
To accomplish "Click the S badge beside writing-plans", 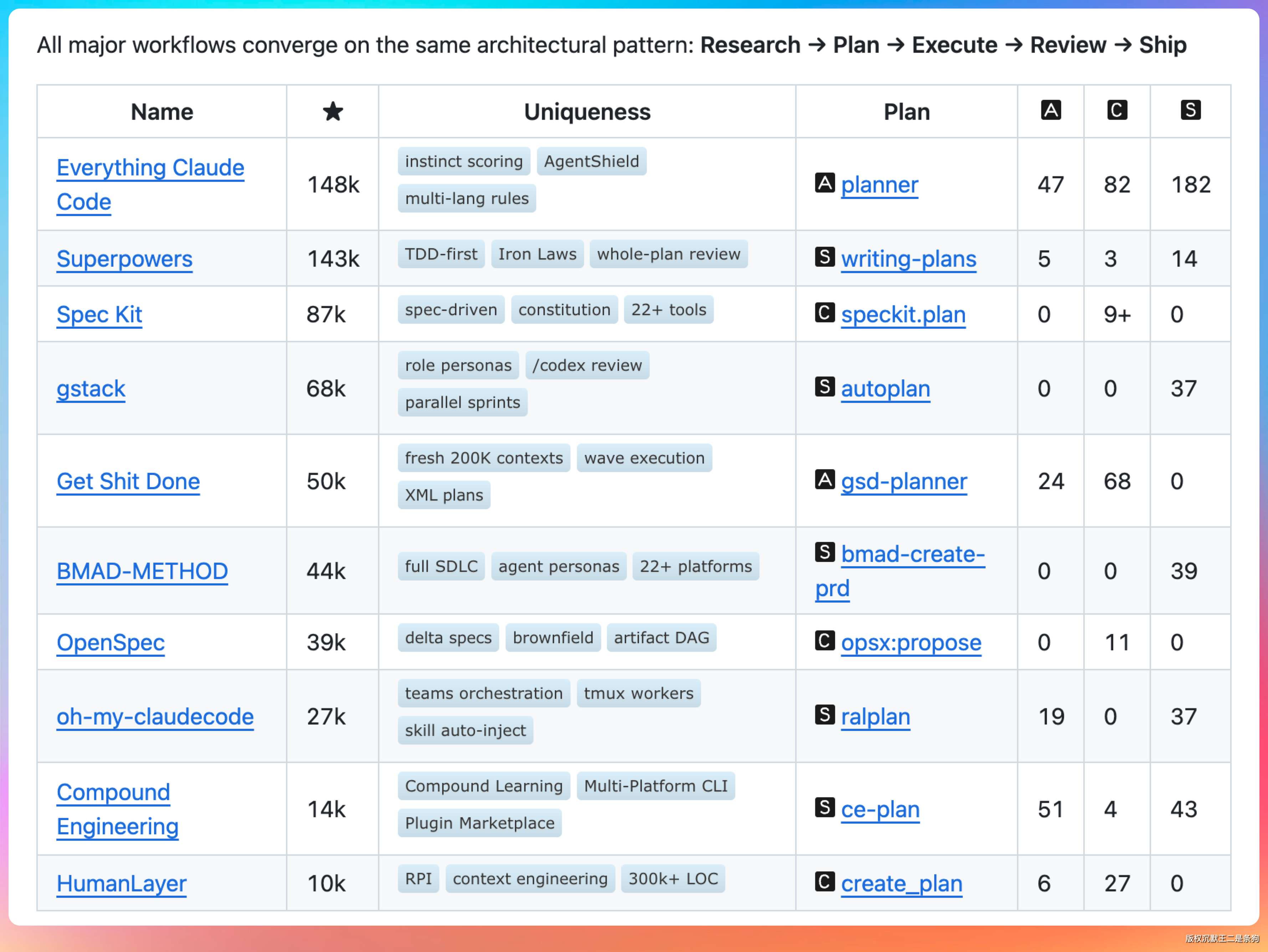I will point(824,257).
